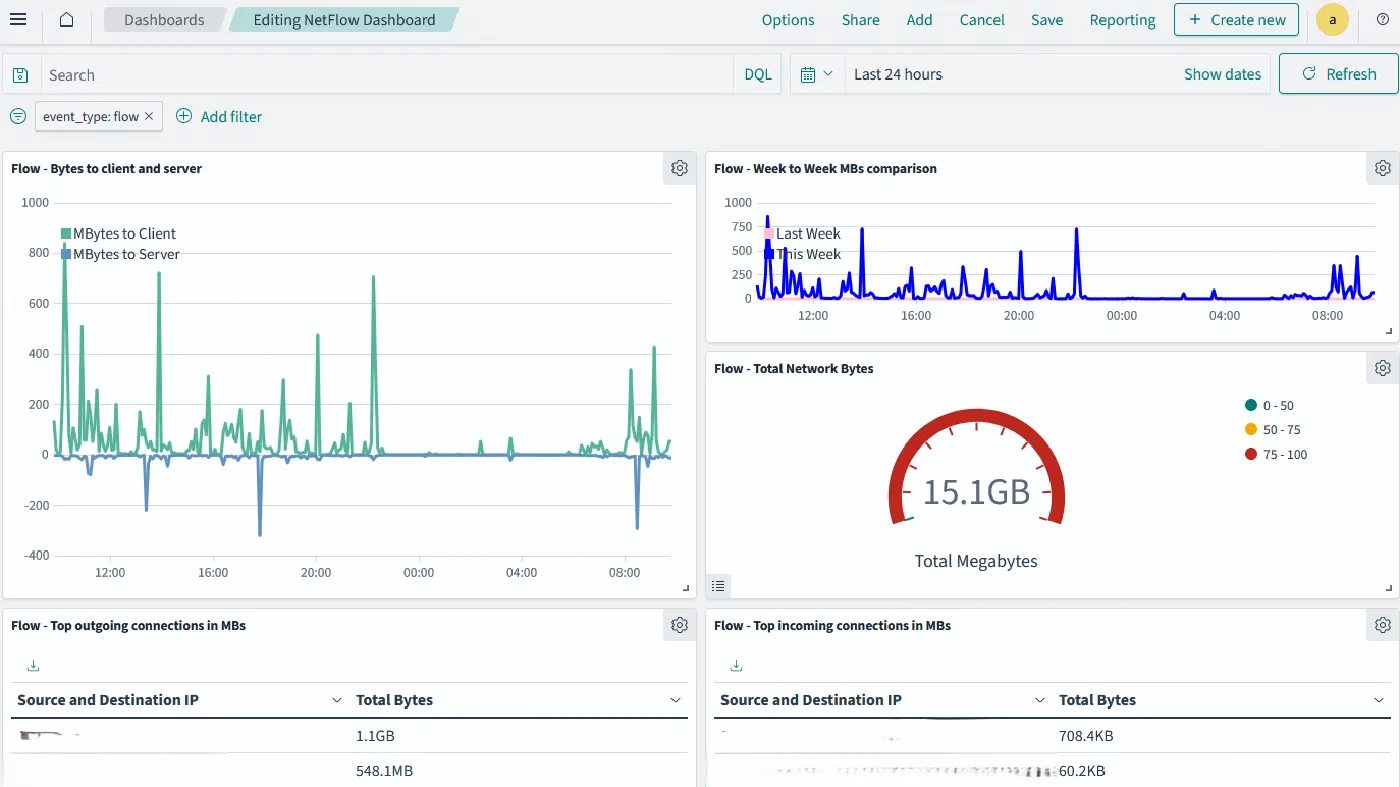Expand Total Bytes column menu in outgoing table
This screenshot has height=787, width=1400.
676,700
